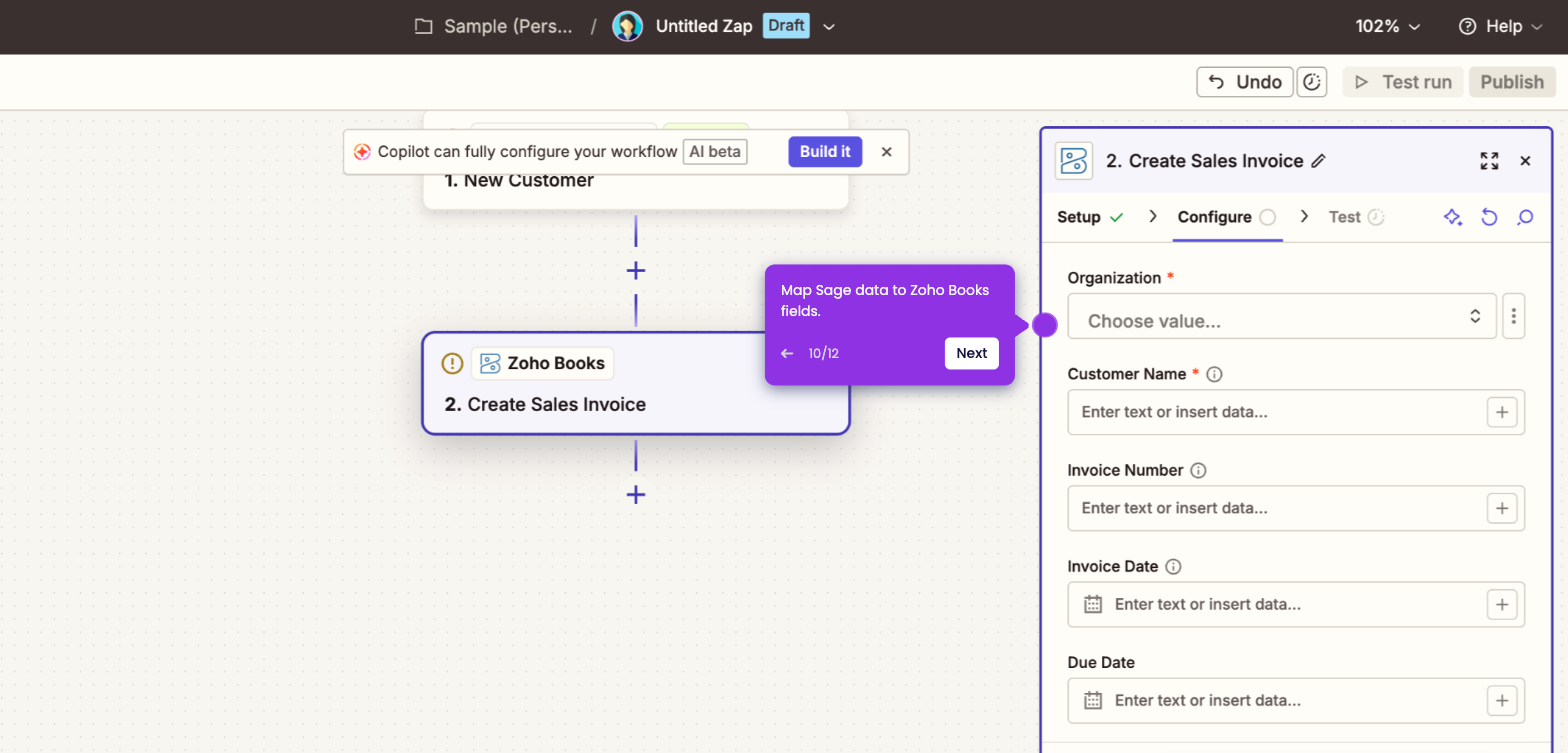Insert data into Customer Name with plus
1568x753 pixels.
point(1502,412)
